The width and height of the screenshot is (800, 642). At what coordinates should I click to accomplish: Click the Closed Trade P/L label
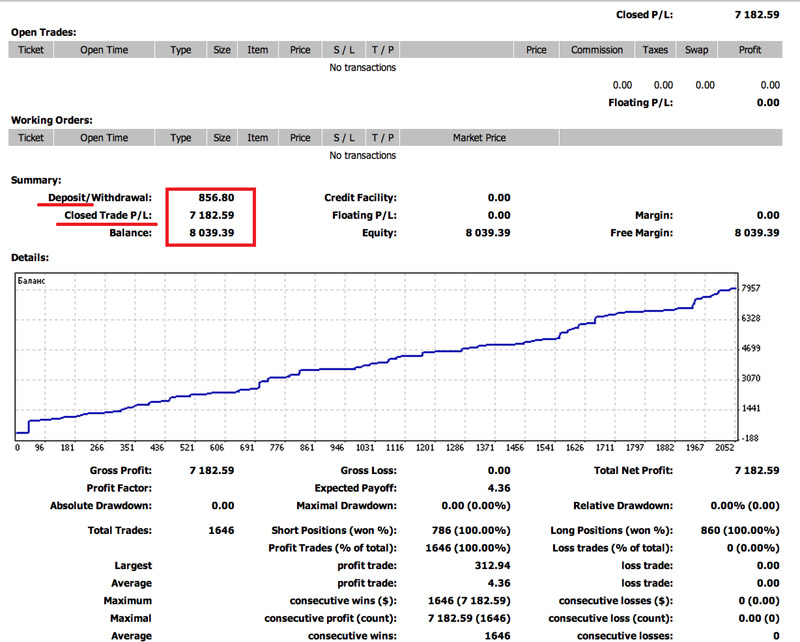[x=107, y=215]
